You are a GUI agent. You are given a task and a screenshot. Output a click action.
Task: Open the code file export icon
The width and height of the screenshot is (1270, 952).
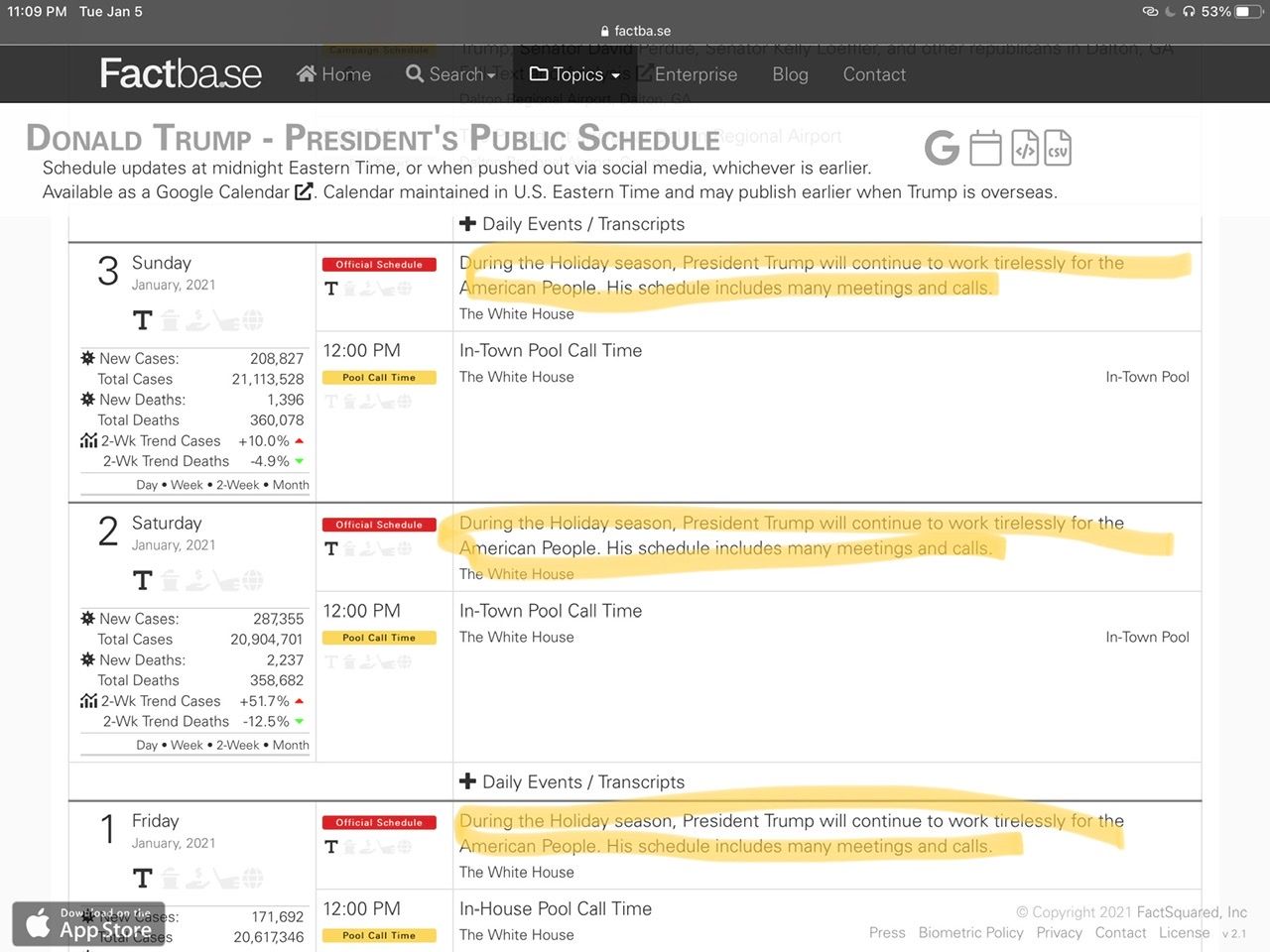[1025, 149]
